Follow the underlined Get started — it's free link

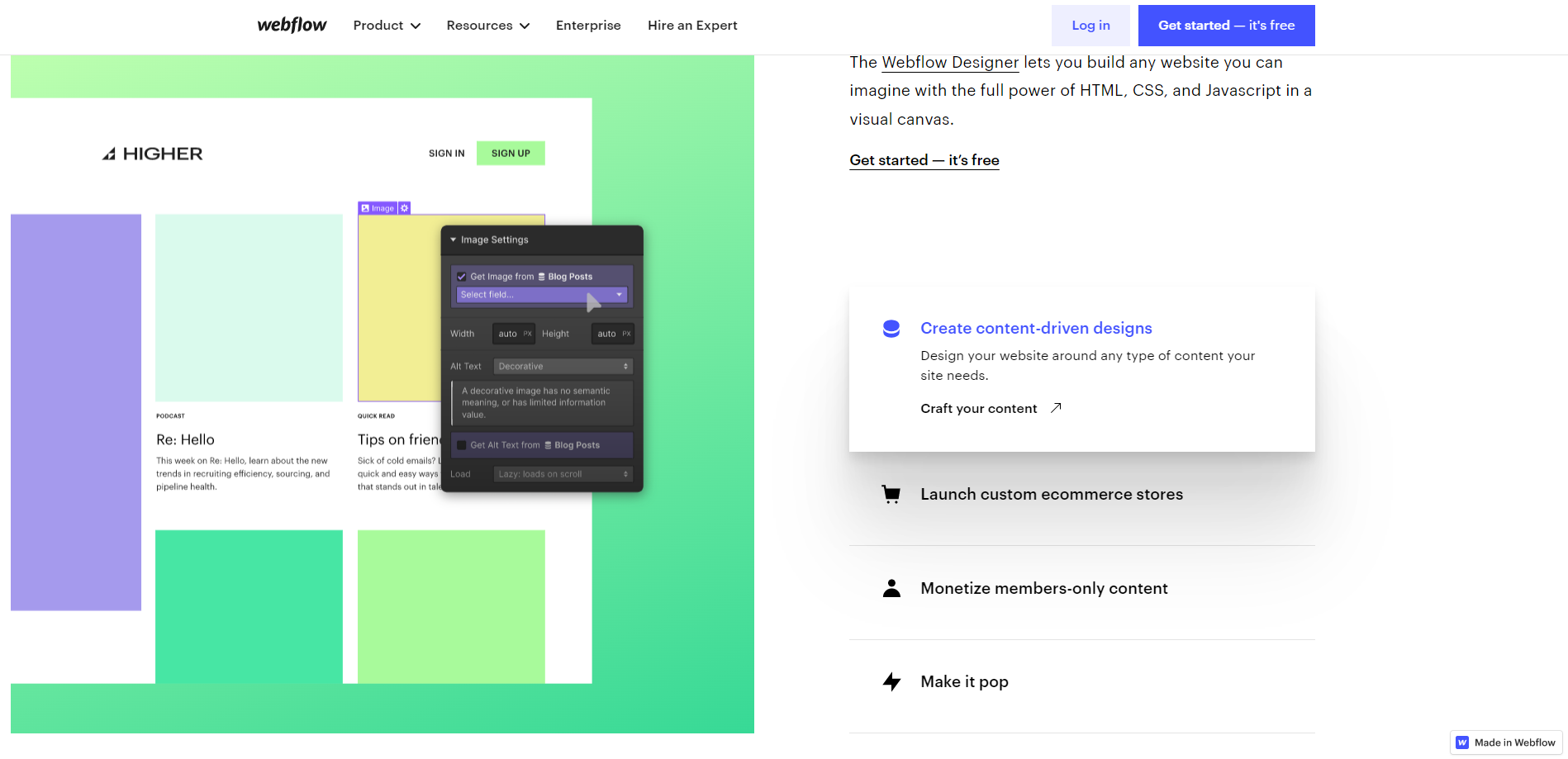click(x=924, y=160)
